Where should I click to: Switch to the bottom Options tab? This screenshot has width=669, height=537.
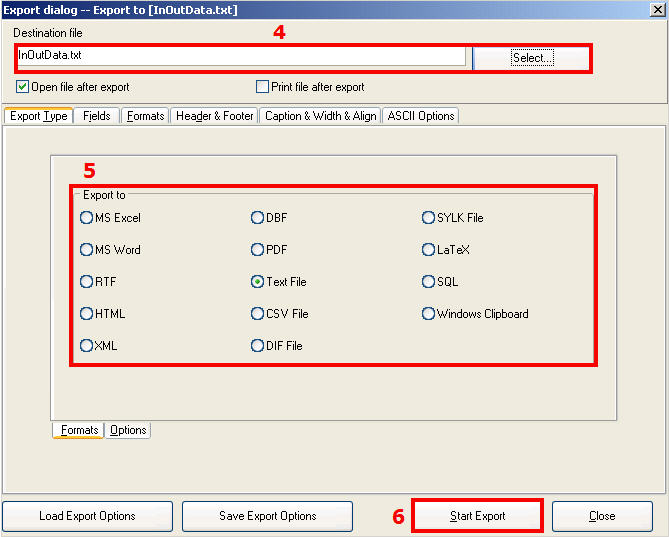(x=128, y=430)
